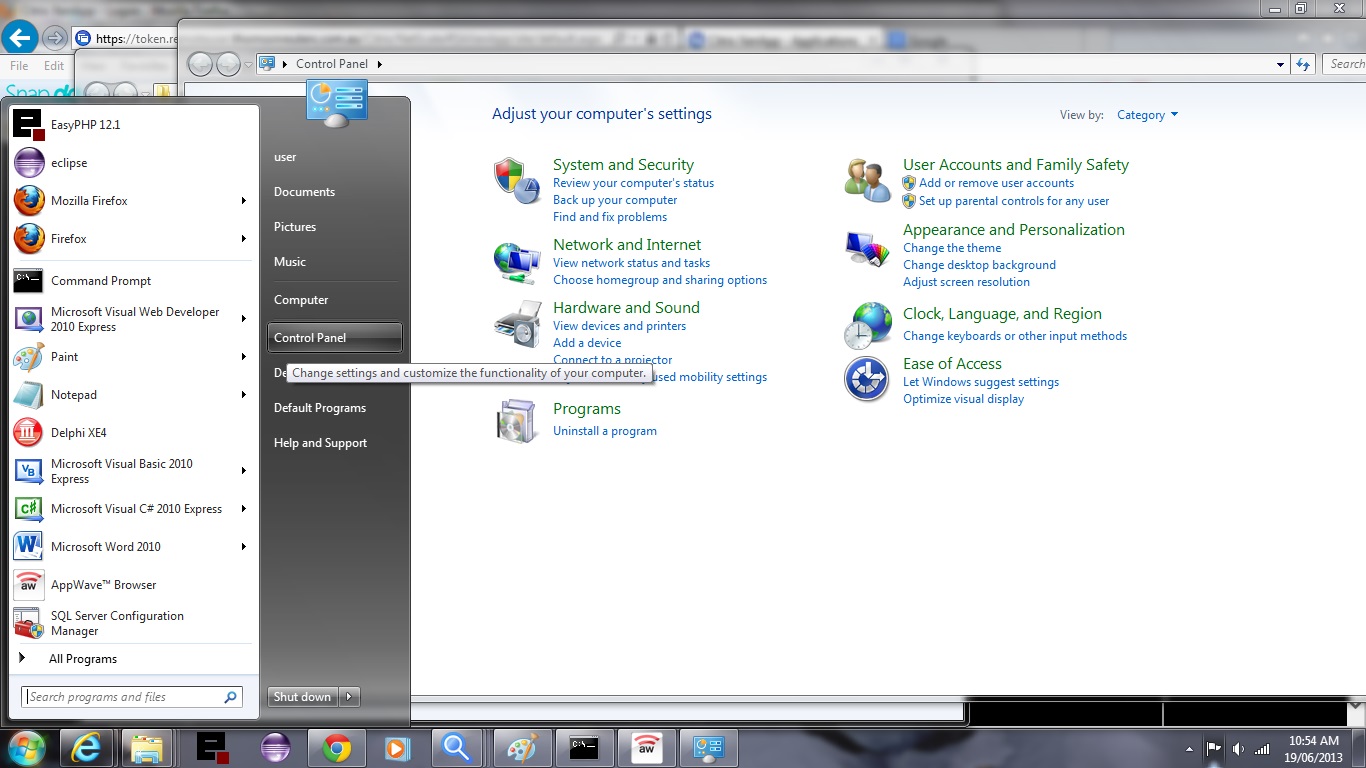Viewport: 1366px width, 768px height.
Task: Open Uninstall a program link
Action: [x=605, y=431]
